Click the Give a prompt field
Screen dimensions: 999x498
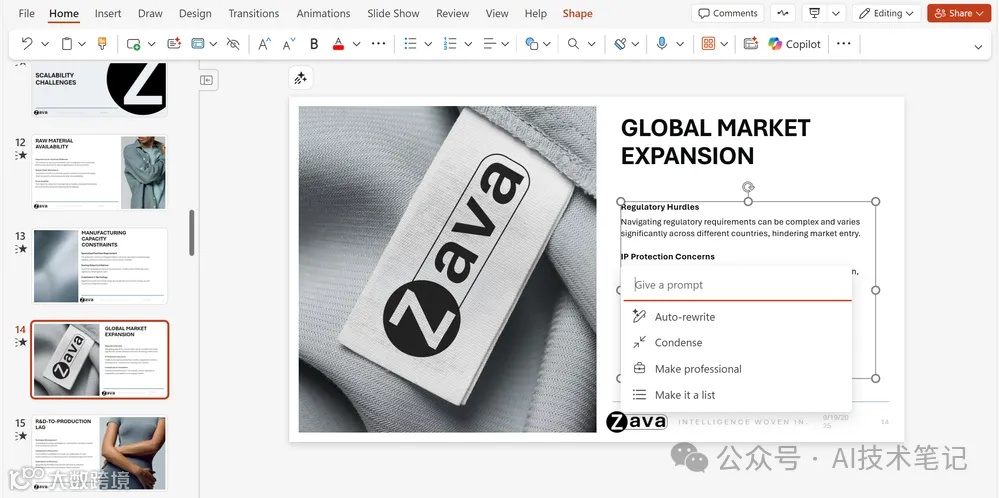point(738,285)
